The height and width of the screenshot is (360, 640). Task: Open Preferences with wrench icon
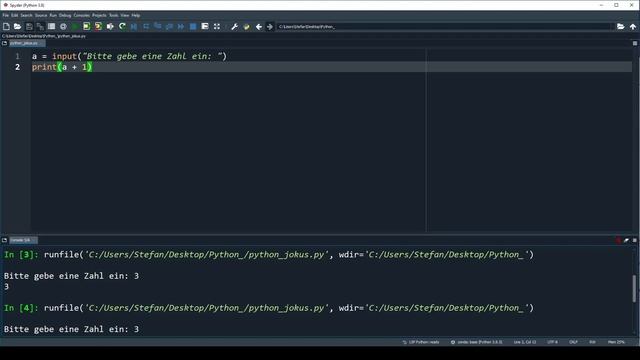pos(234,27)
